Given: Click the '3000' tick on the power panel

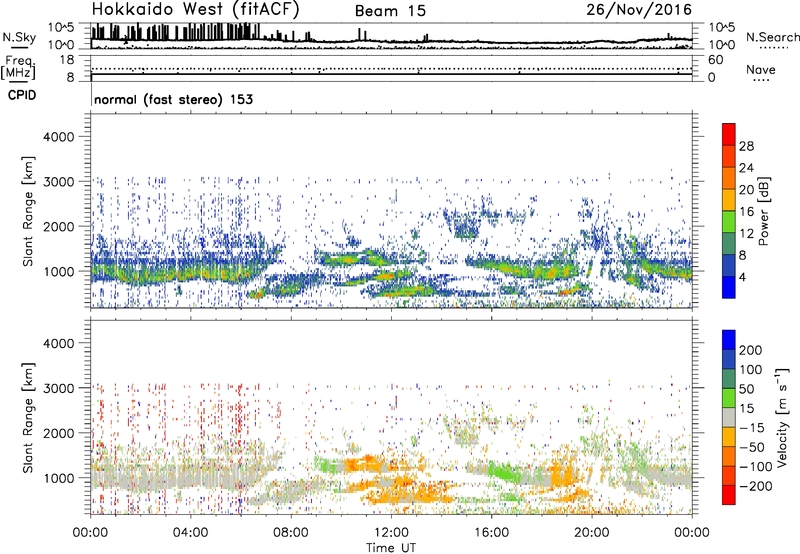Looking at the screenshot, I should pyautogui.click(x=59, y=182).
